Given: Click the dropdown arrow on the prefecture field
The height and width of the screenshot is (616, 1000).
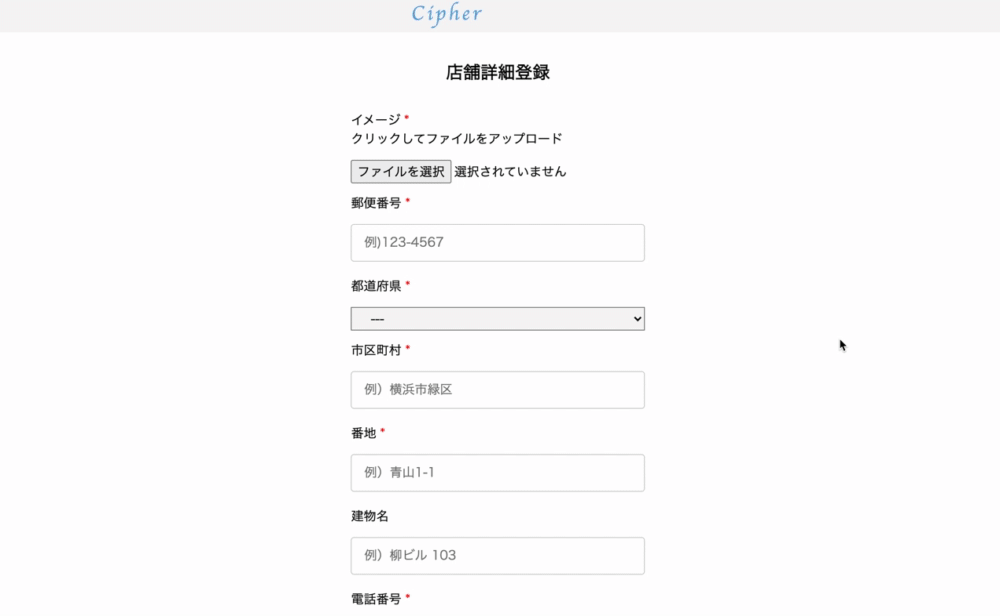Looking at the screenshot, I should pos(634,318).
